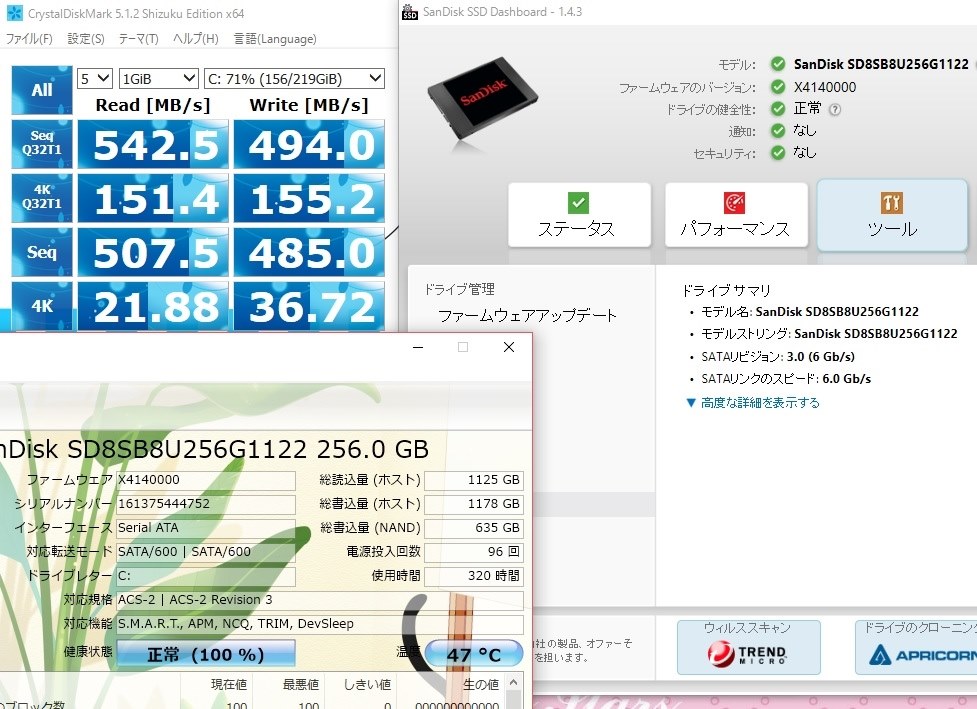Click the green check icon beside ドライブの健全性

(778, 109)
